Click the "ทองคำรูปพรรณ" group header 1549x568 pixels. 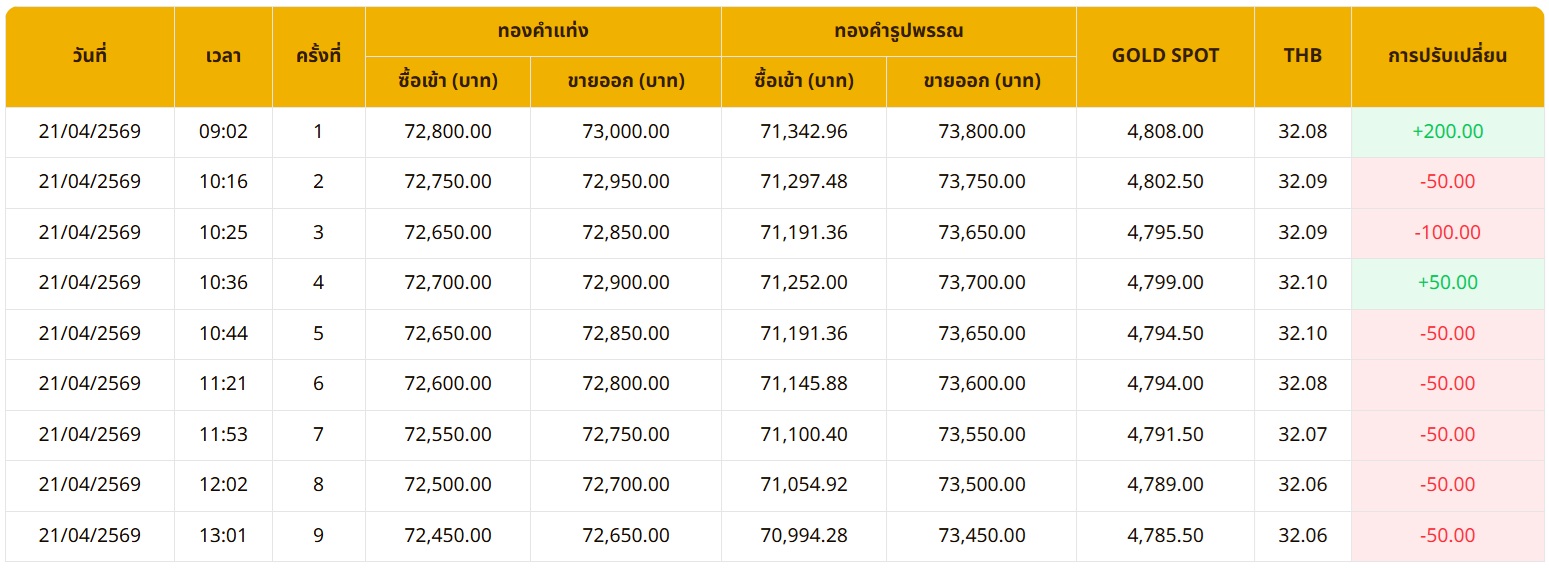pos(898,31)
